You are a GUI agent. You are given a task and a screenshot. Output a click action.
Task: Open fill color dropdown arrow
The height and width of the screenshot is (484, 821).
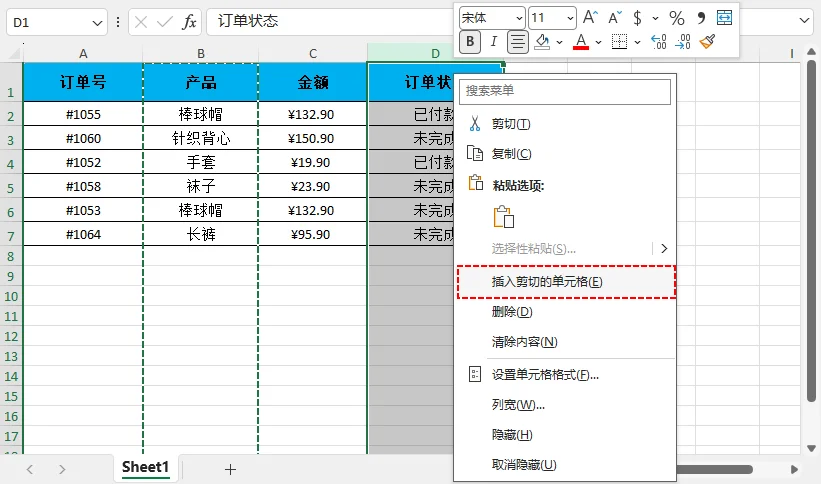[559, 42]
